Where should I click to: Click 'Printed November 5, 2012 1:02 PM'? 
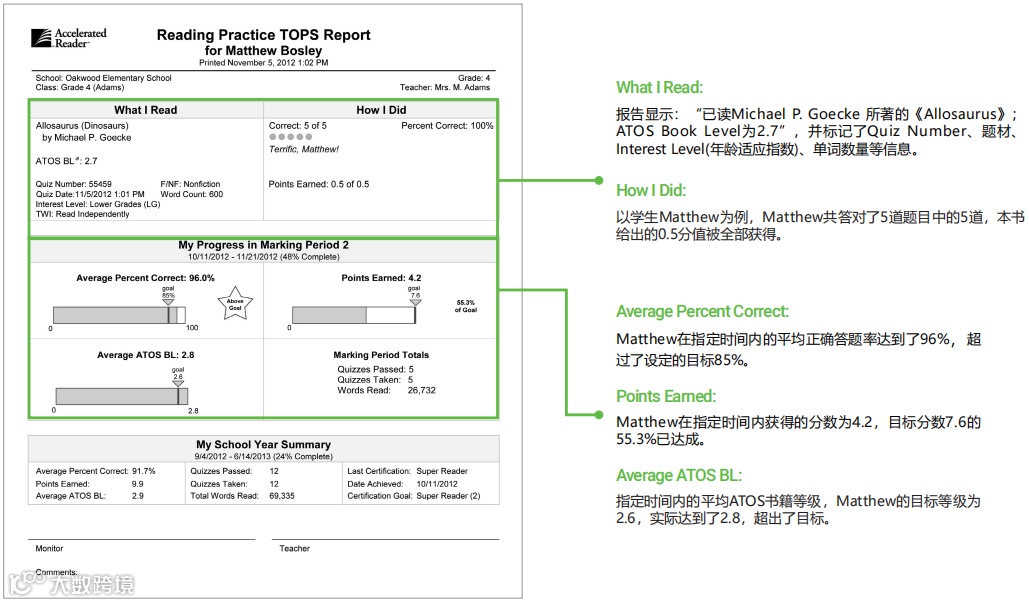(263, 63)
